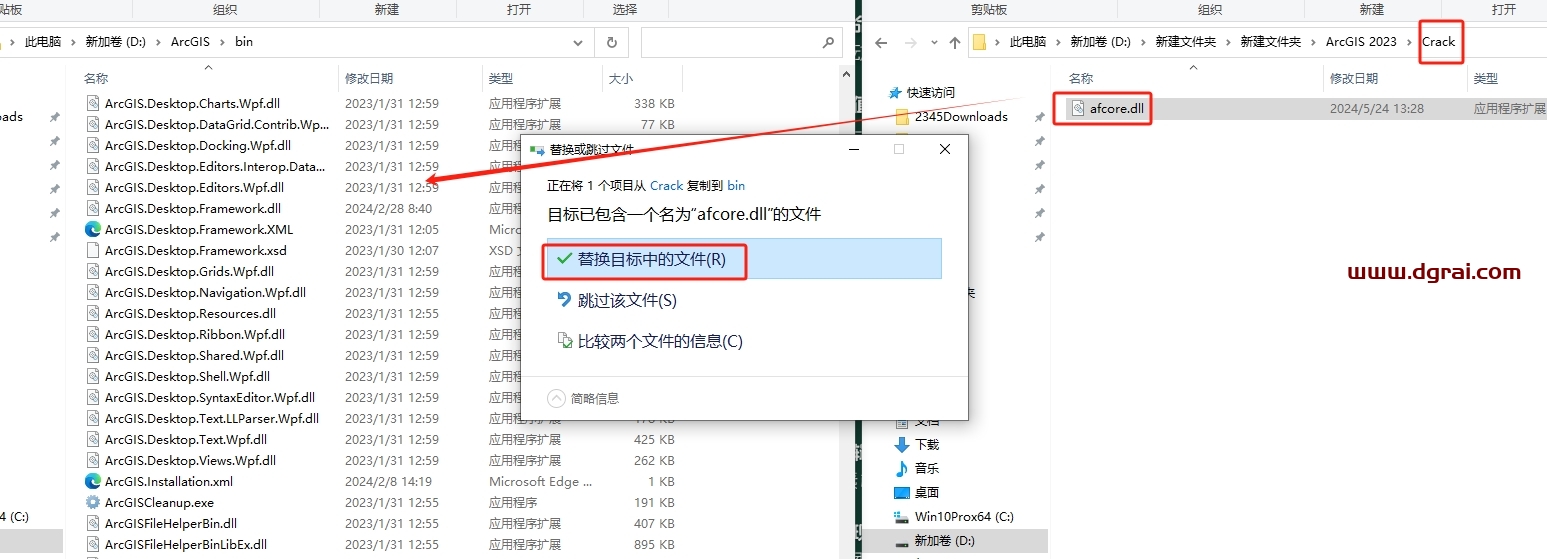This screenshot has width=1547, height=559.
Task: Select ArcGIS.Desktop.Editors.Wpf.dll file
Action: [194, 187]
